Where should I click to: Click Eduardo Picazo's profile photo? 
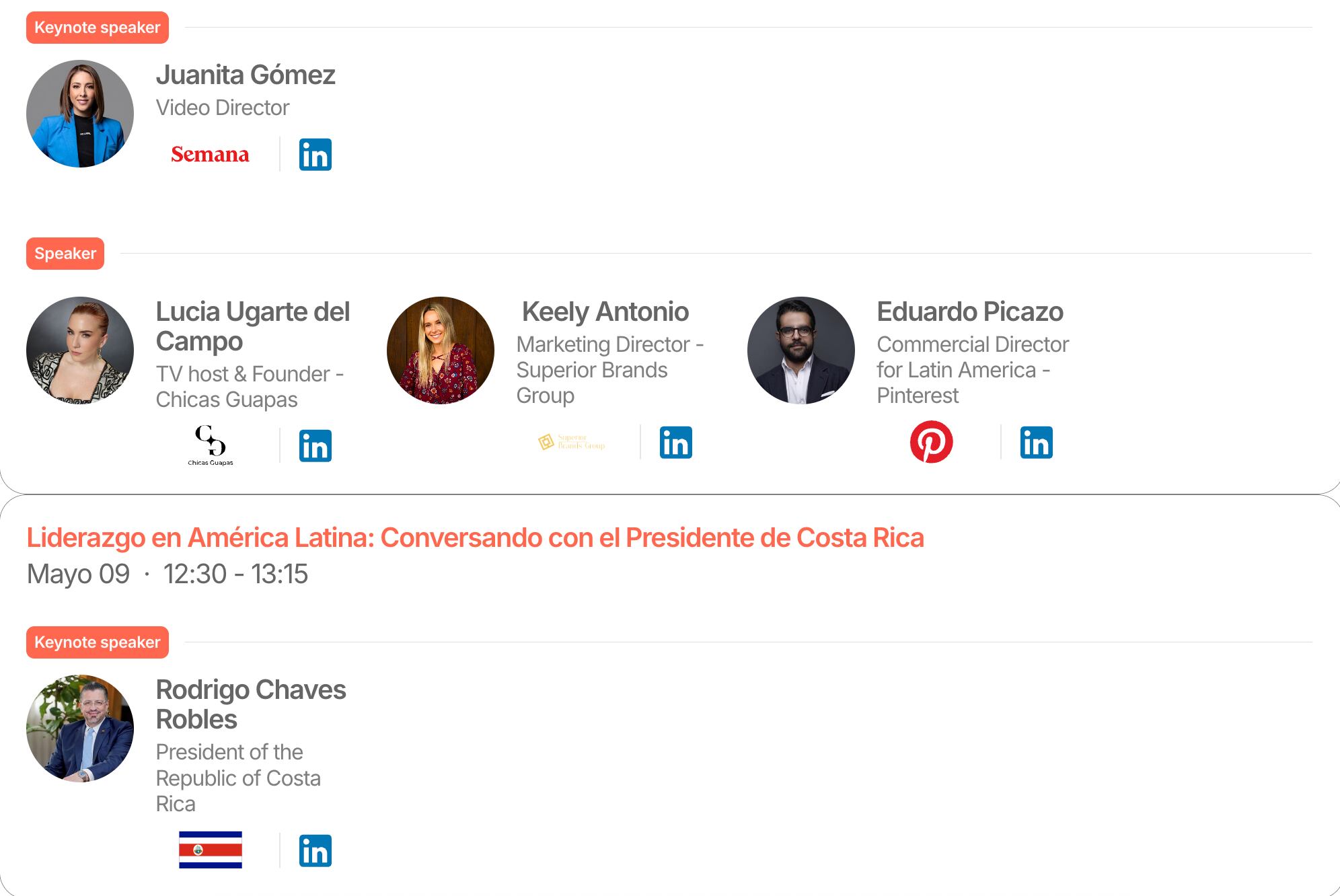[801, 350]
